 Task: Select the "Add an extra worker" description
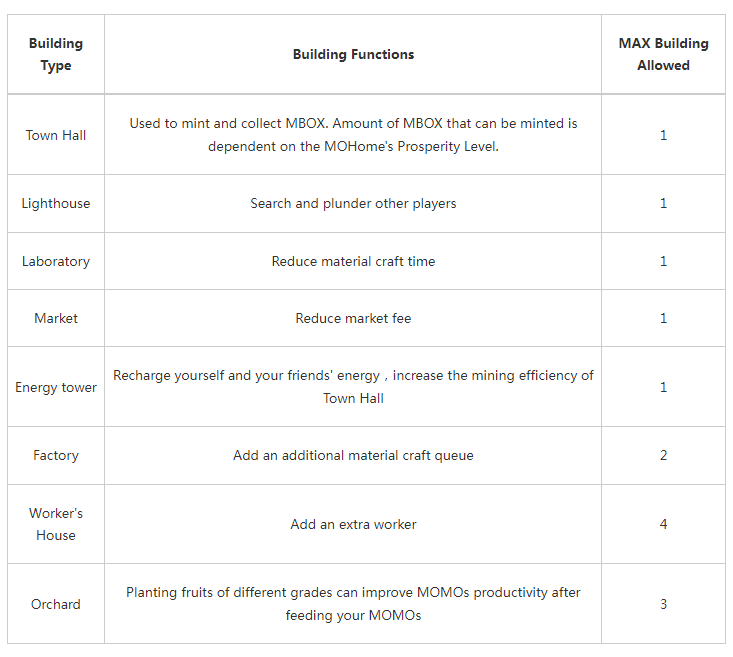(x=353, y=524)
